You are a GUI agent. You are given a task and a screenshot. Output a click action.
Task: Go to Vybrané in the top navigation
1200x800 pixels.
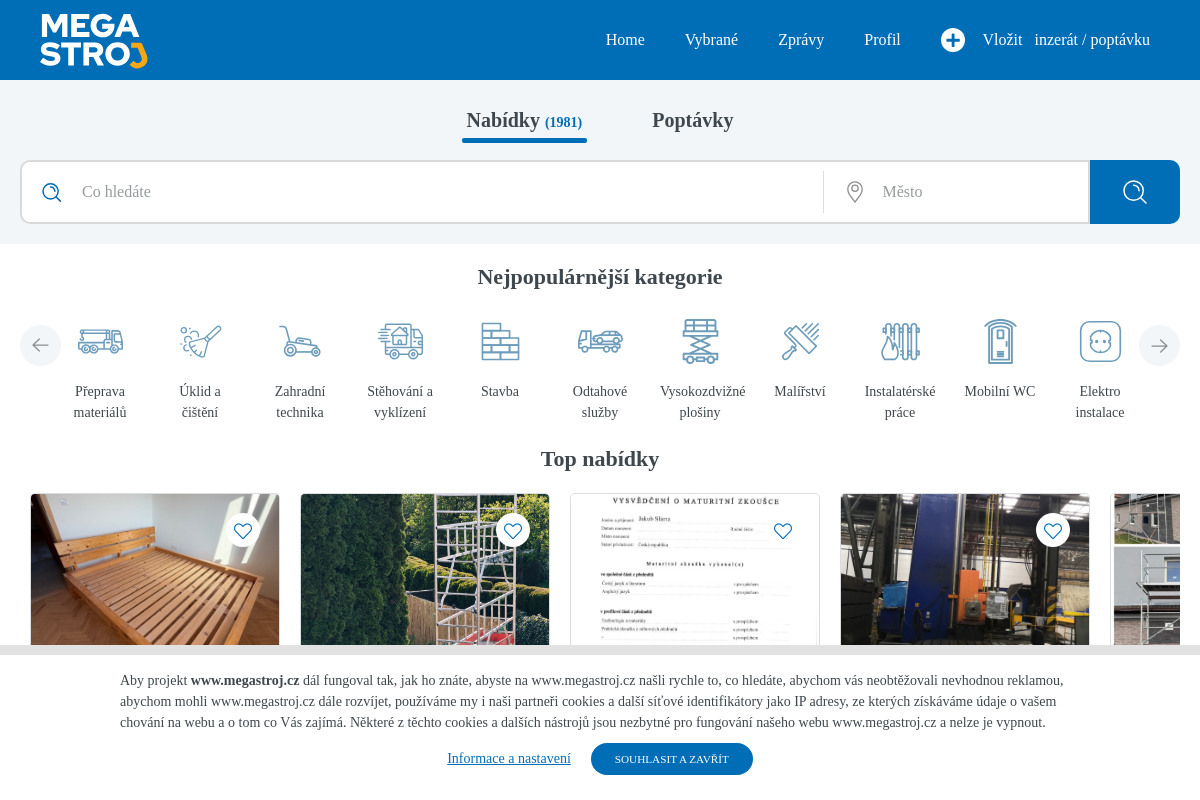tap(711, 40)
